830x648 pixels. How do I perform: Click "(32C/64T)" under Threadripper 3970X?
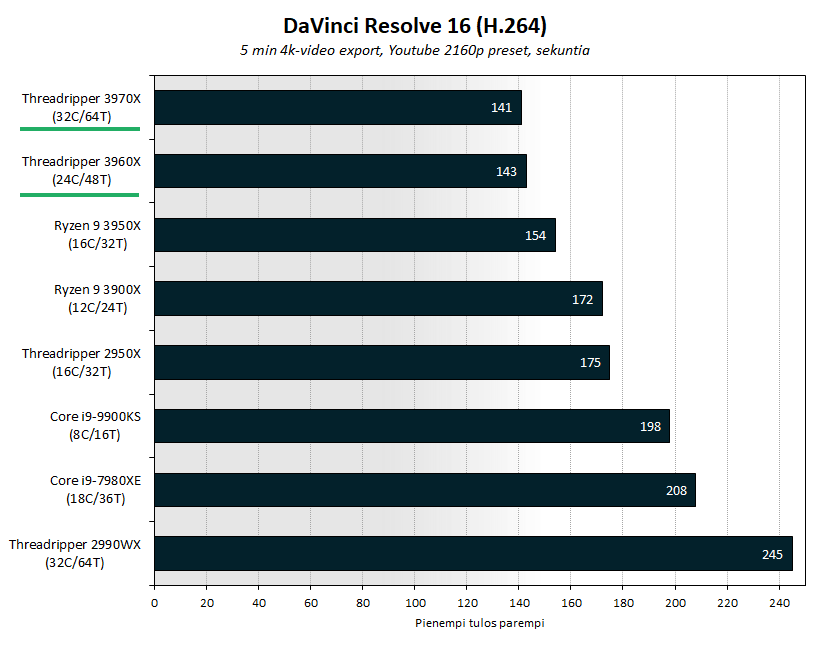coord(82,116)
